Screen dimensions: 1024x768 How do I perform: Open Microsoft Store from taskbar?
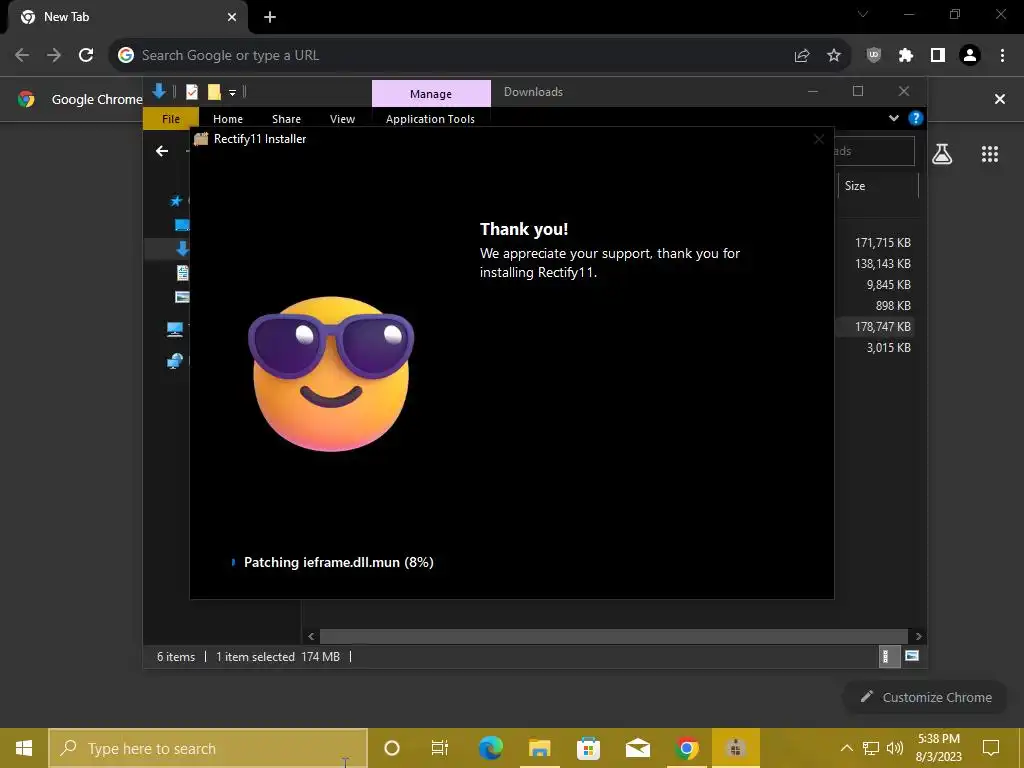click(588, 748)
